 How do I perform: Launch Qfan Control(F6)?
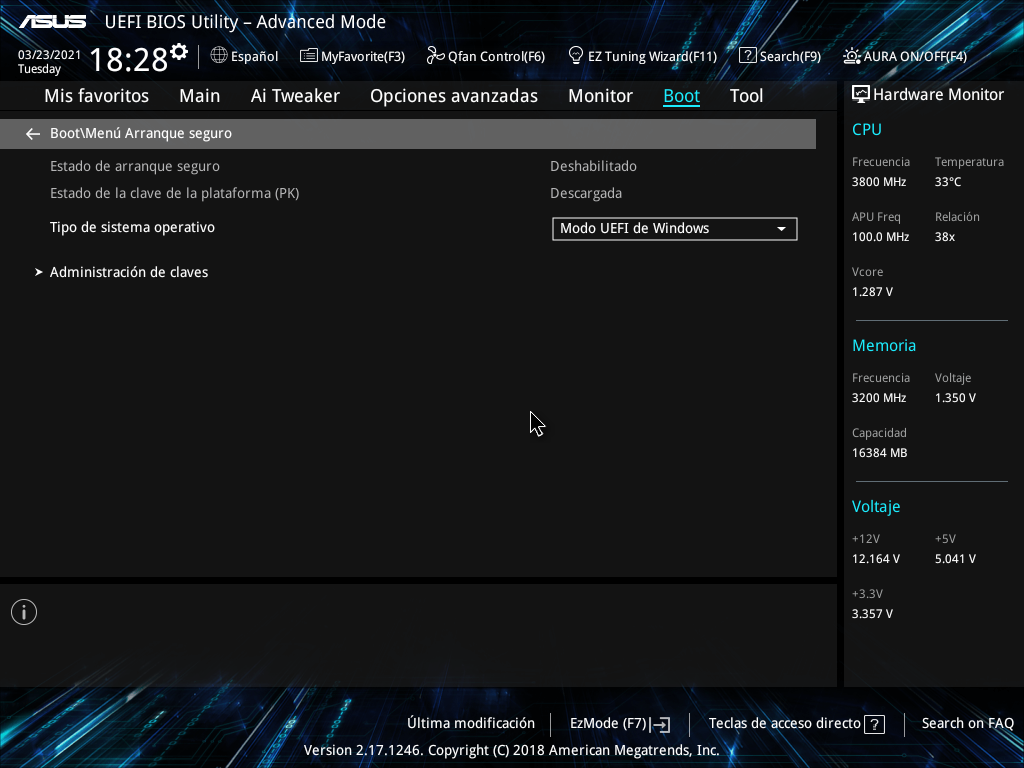tap(486, 56)
